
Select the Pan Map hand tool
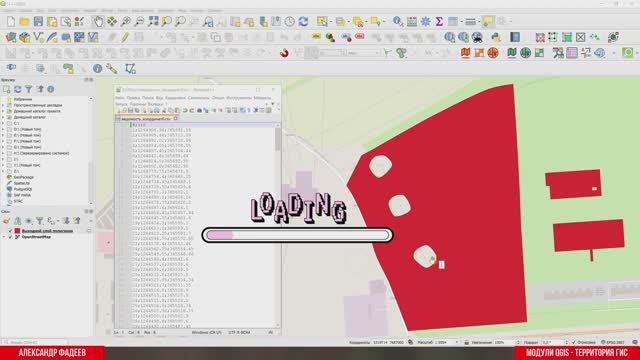(x=98, y=21)
